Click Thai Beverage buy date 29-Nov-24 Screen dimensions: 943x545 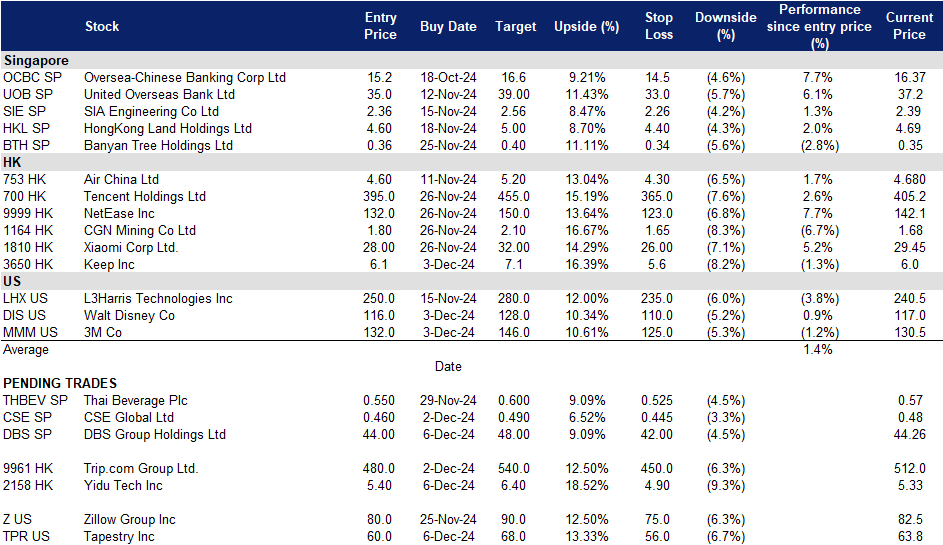coord(448,401)
